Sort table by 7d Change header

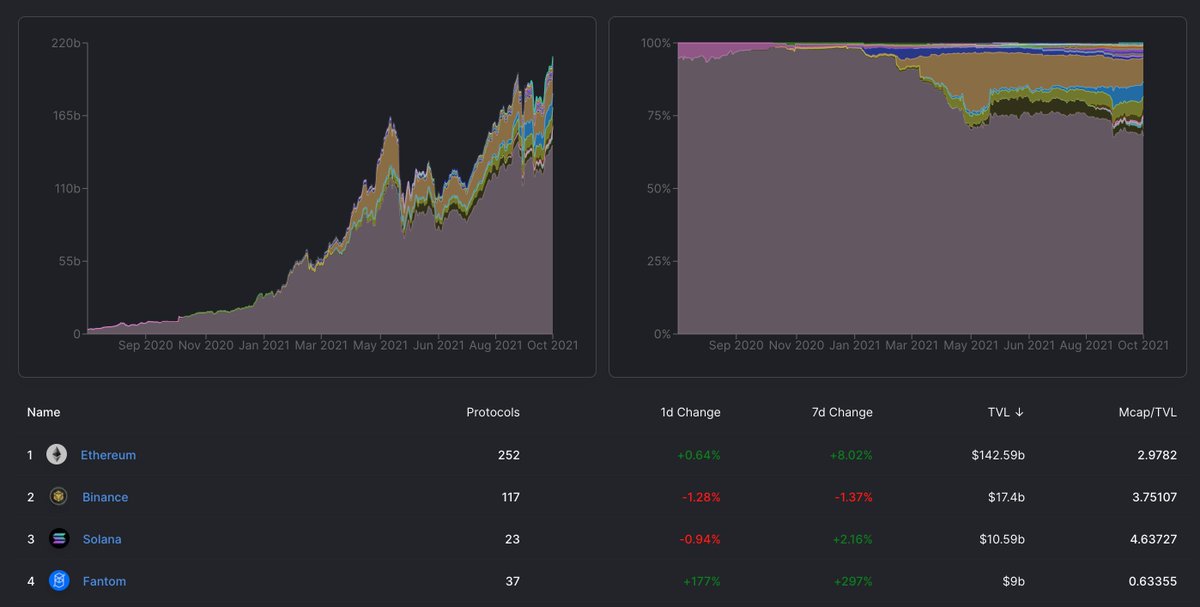point(843,412)
